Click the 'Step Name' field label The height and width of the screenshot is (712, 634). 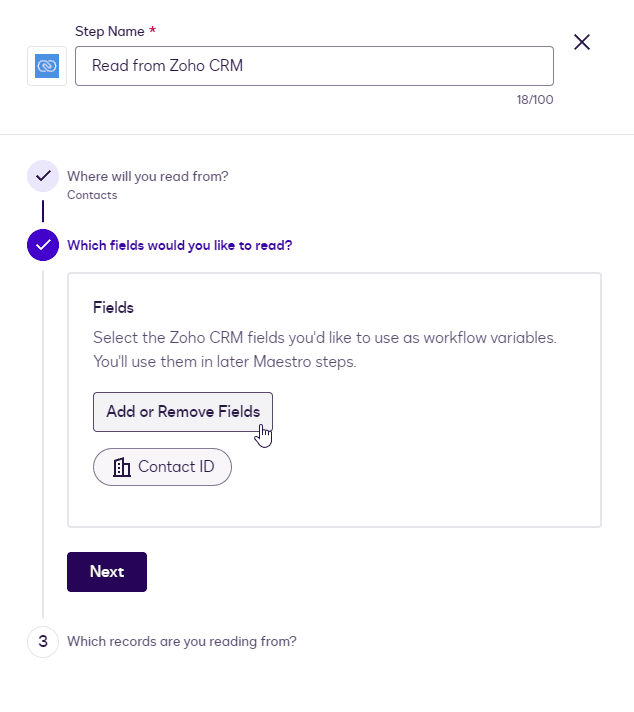point(109,32)
